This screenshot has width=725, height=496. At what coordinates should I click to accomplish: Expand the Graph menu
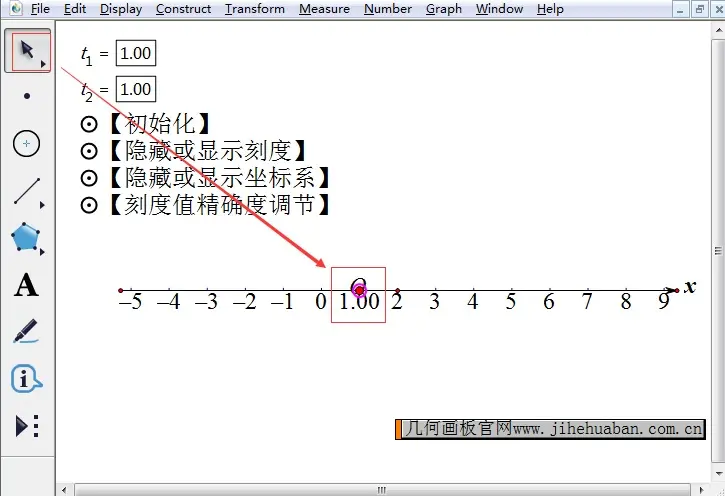[x=443, y=9]
